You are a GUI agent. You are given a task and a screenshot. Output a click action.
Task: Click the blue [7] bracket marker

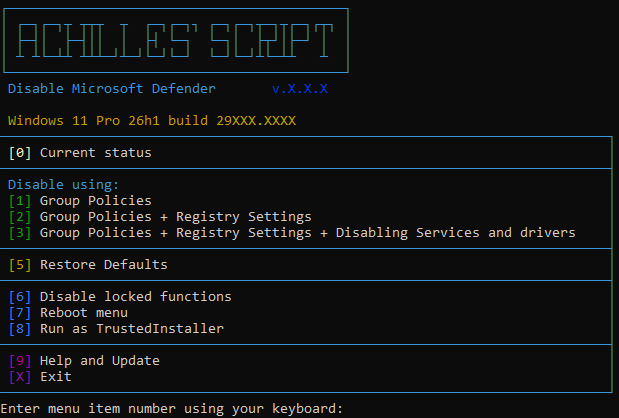coord(20,313)
